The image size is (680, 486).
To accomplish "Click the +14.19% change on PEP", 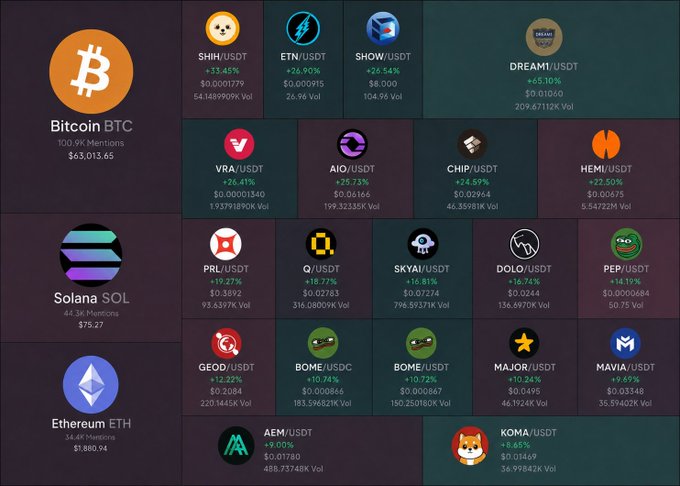I will pos(625,282).
